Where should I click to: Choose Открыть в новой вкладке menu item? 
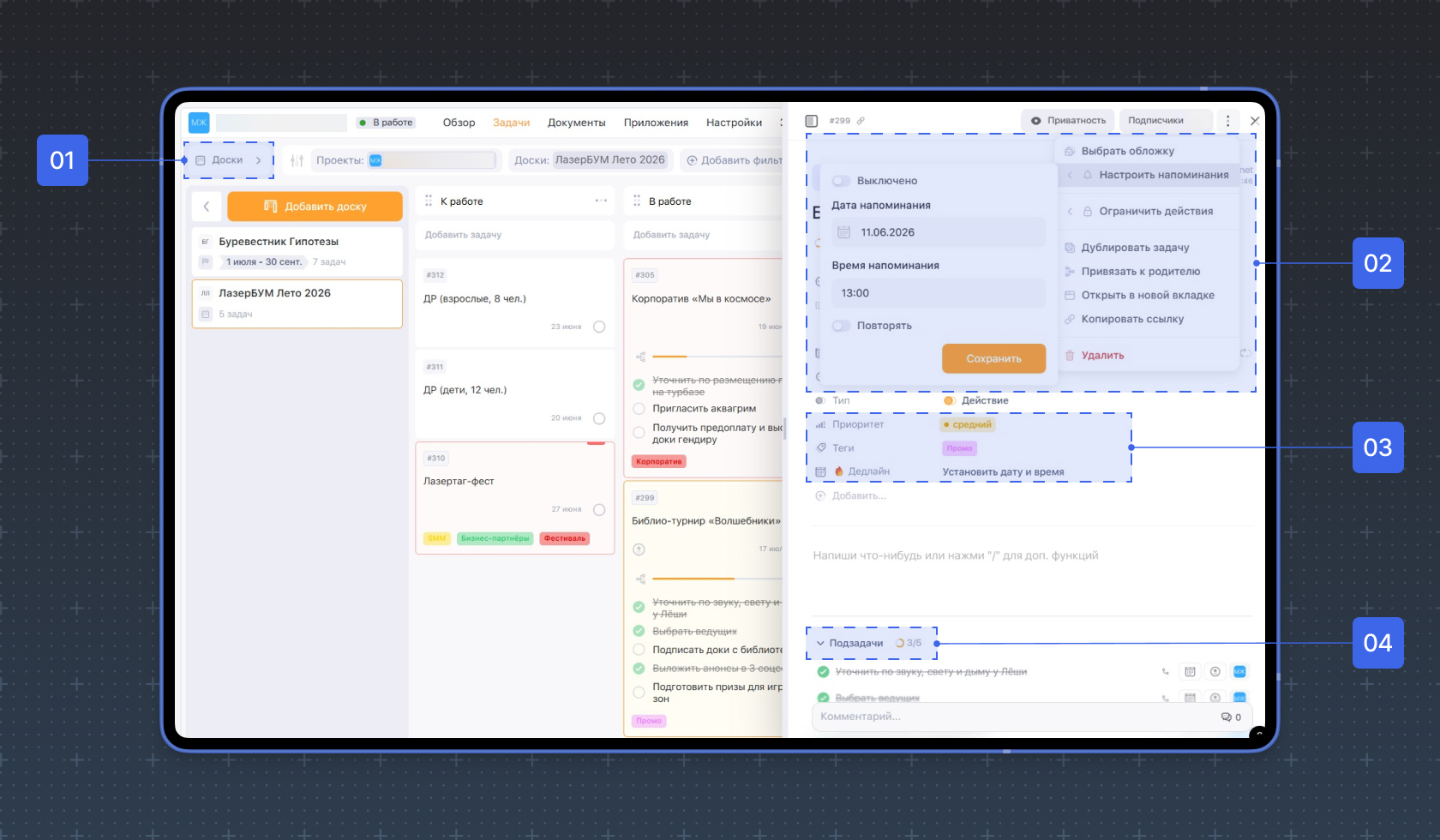tap(1149, 296)
